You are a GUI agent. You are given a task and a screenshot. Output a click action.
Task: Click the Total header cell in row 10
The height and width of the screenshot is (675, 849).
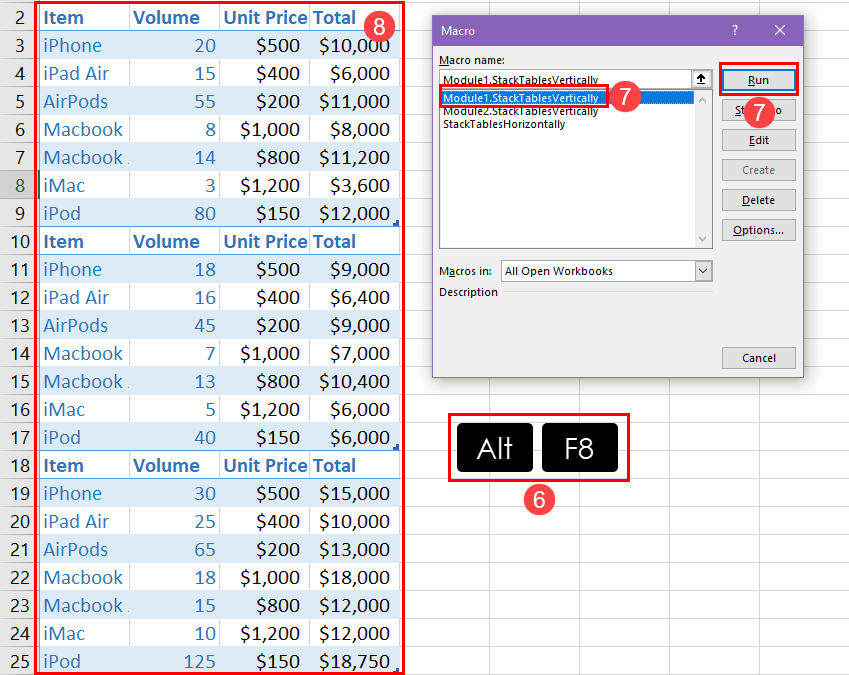(x=355, y=241)
